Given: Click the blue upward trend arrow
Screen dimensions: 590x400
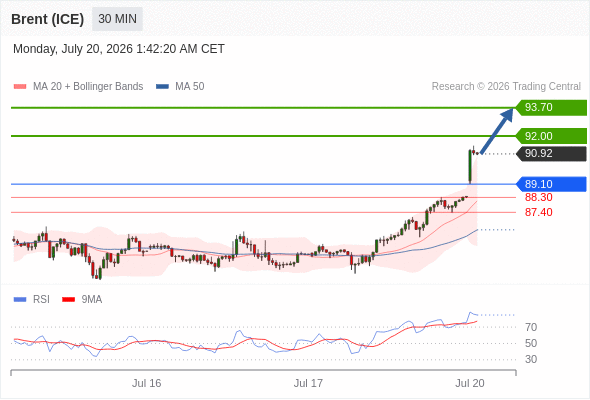Looking at the screenshot, I should click(x=497, y=131).
